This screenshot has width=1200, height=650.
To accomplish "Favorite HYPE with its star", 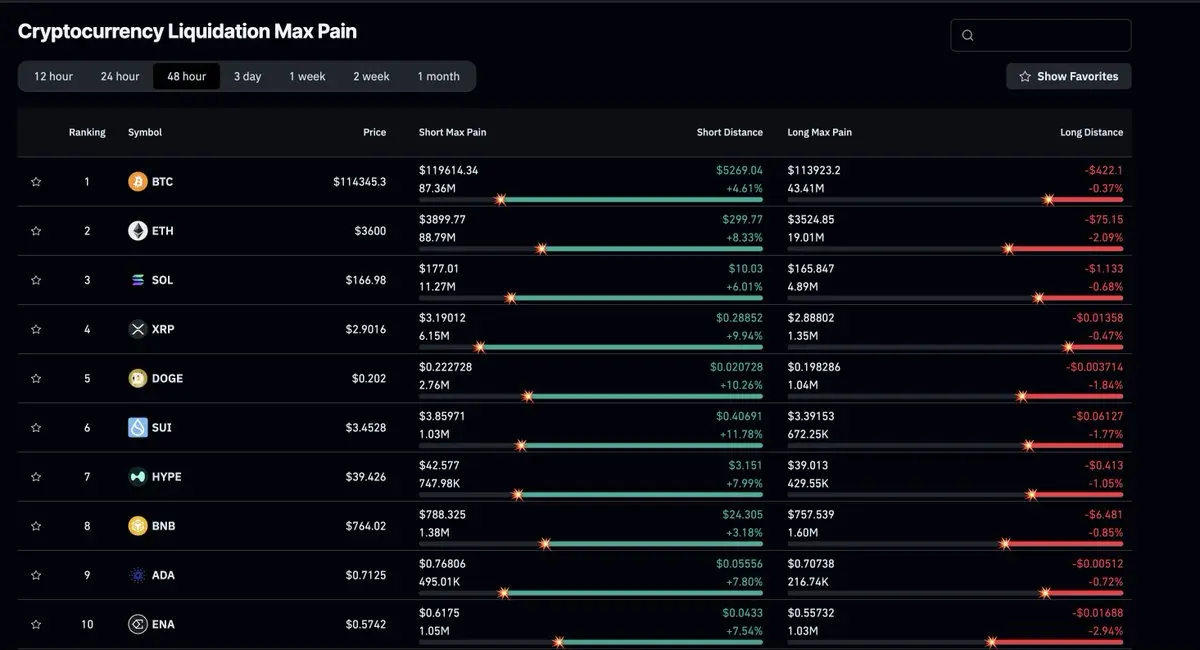I will pyautogui.click(x=36, y=477).
